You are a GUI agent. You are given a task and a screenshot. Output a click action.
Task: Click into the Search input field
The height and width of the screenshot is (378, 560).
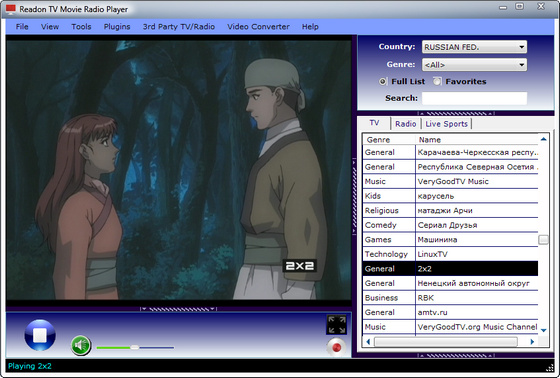tap(474, 98)
